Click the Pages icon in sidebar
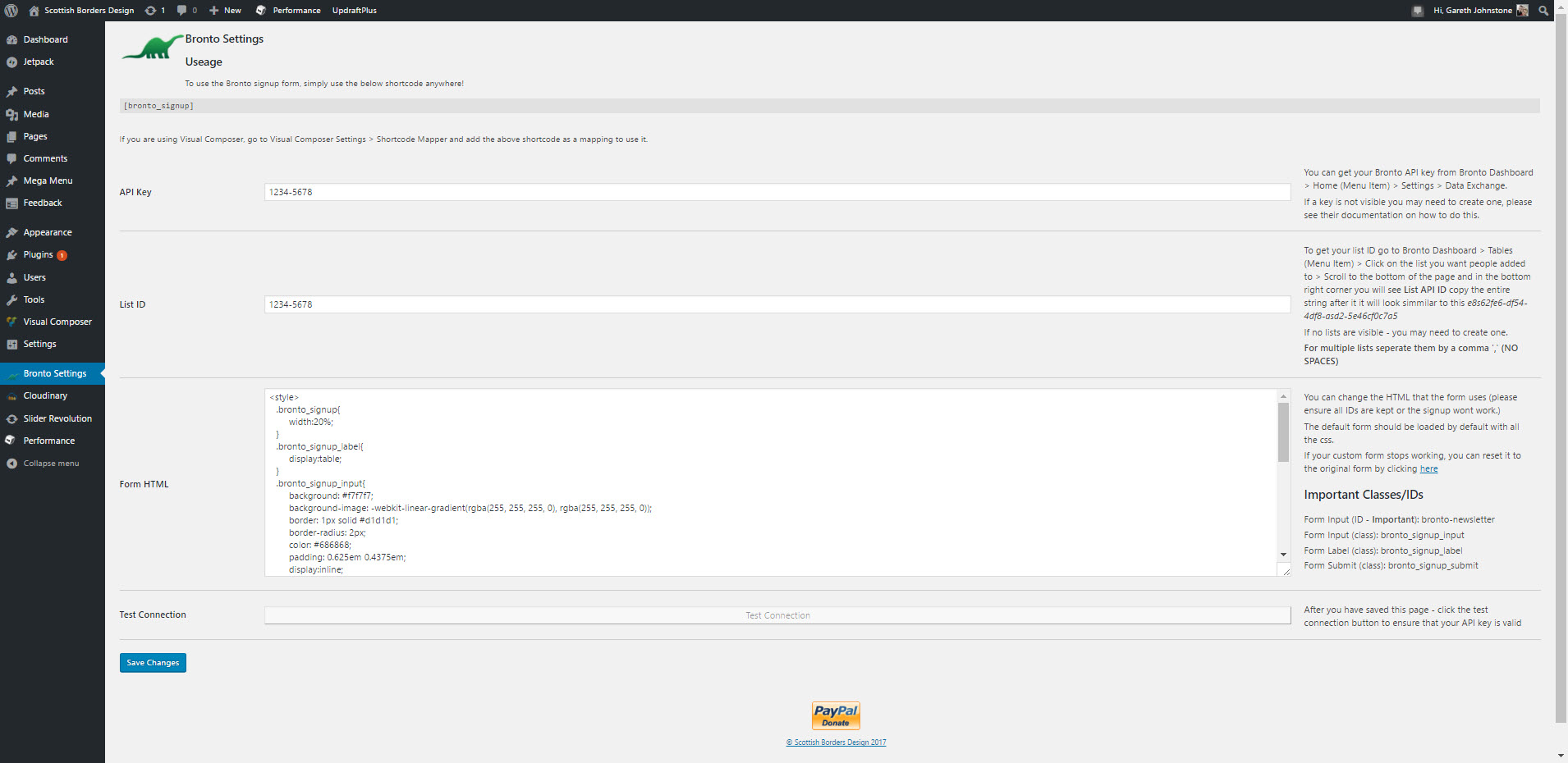1568x763 pixels. coord(11,137)
